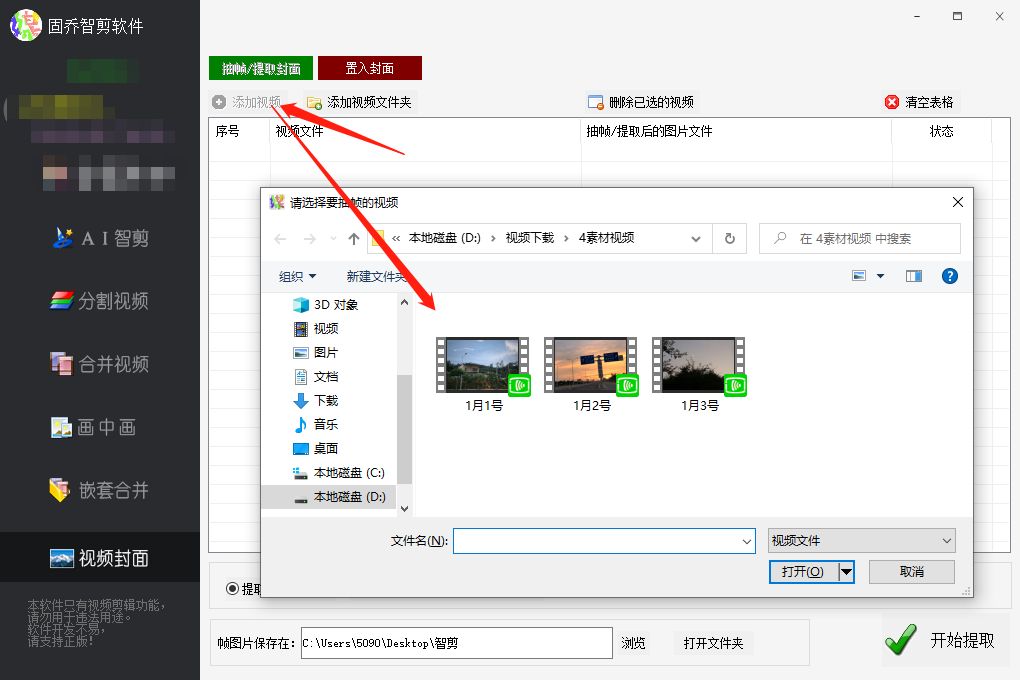This screenshot has width=1020, height=680.
Task: Click the 打开(O) button in dialog
Action: (x=803, y=572)
